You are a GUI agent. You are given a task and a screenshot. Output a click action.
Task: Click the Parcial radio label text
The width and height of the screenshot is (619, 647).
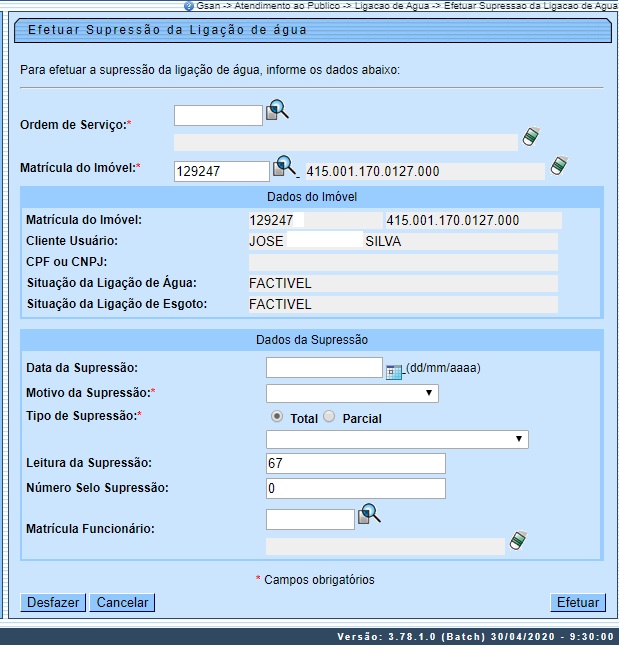click(x=362, y=418)
